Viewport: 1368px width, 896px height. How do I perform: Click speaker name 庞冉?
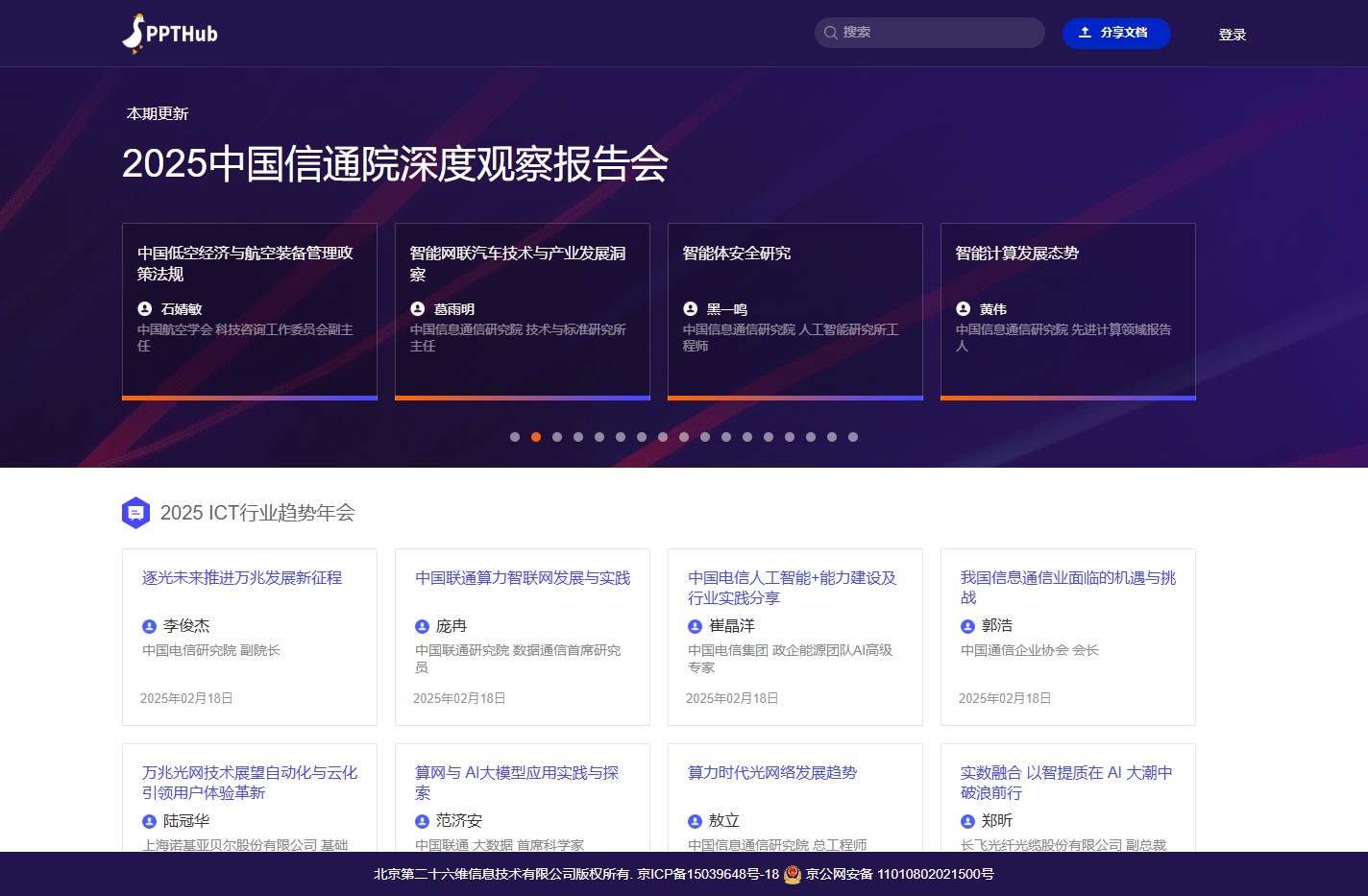point(452,626)
